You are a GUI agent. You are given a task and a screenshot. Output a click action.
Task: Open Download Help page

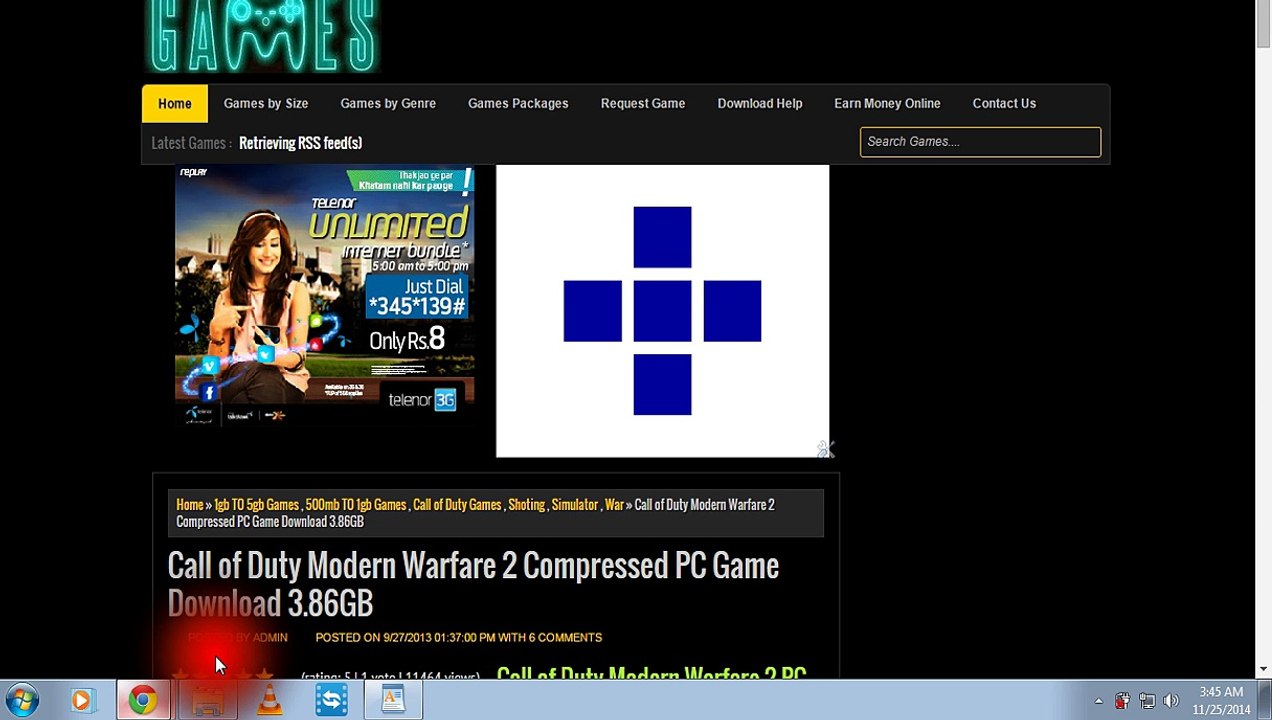760,104
